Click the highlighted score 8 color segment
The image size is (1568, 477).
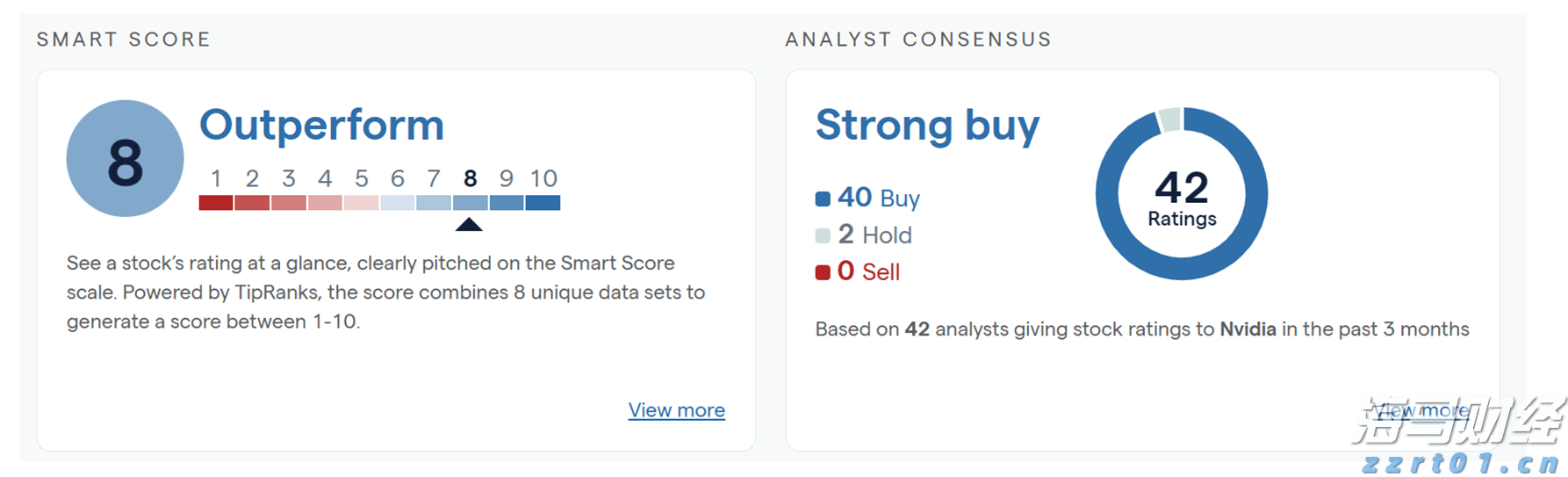coord(471,203)
